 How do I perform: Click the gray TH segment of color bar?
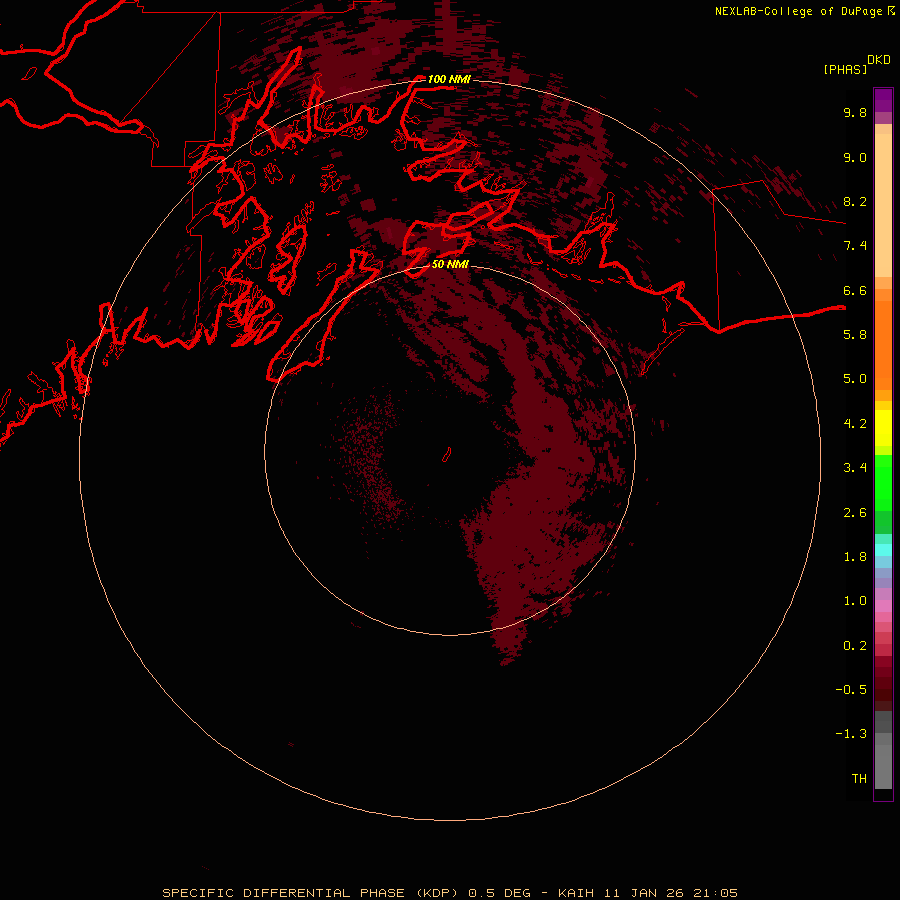tap(883, 766)
